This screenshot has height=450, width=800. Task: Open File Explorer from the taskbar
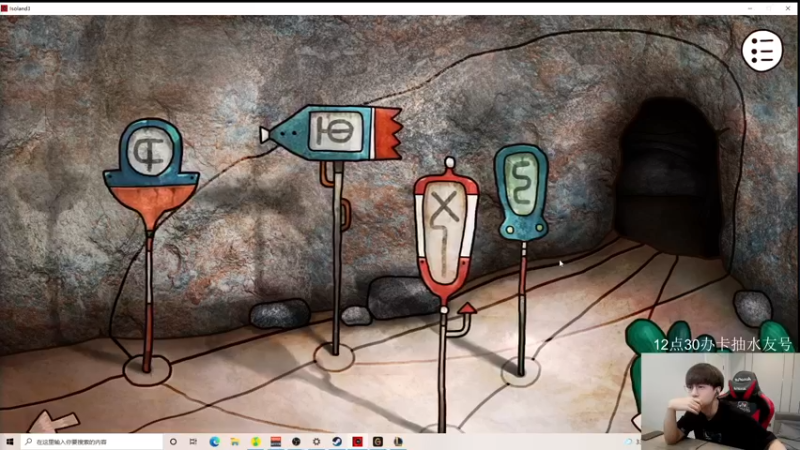[235, 441]
